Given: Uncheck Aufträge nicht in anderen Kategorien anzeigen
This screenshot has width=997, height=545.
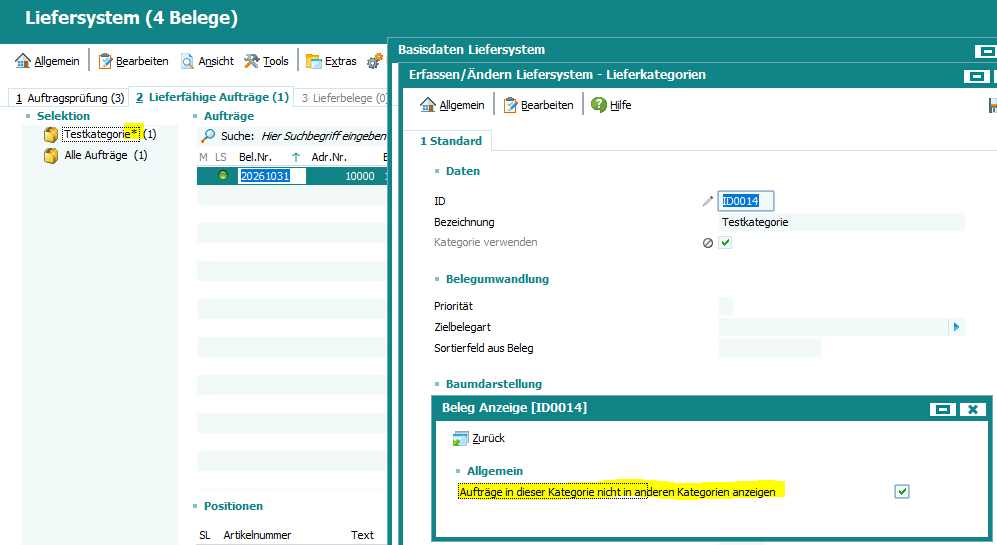Looking at the screenshot, I should pyautogui.click(x=902, y=491).
